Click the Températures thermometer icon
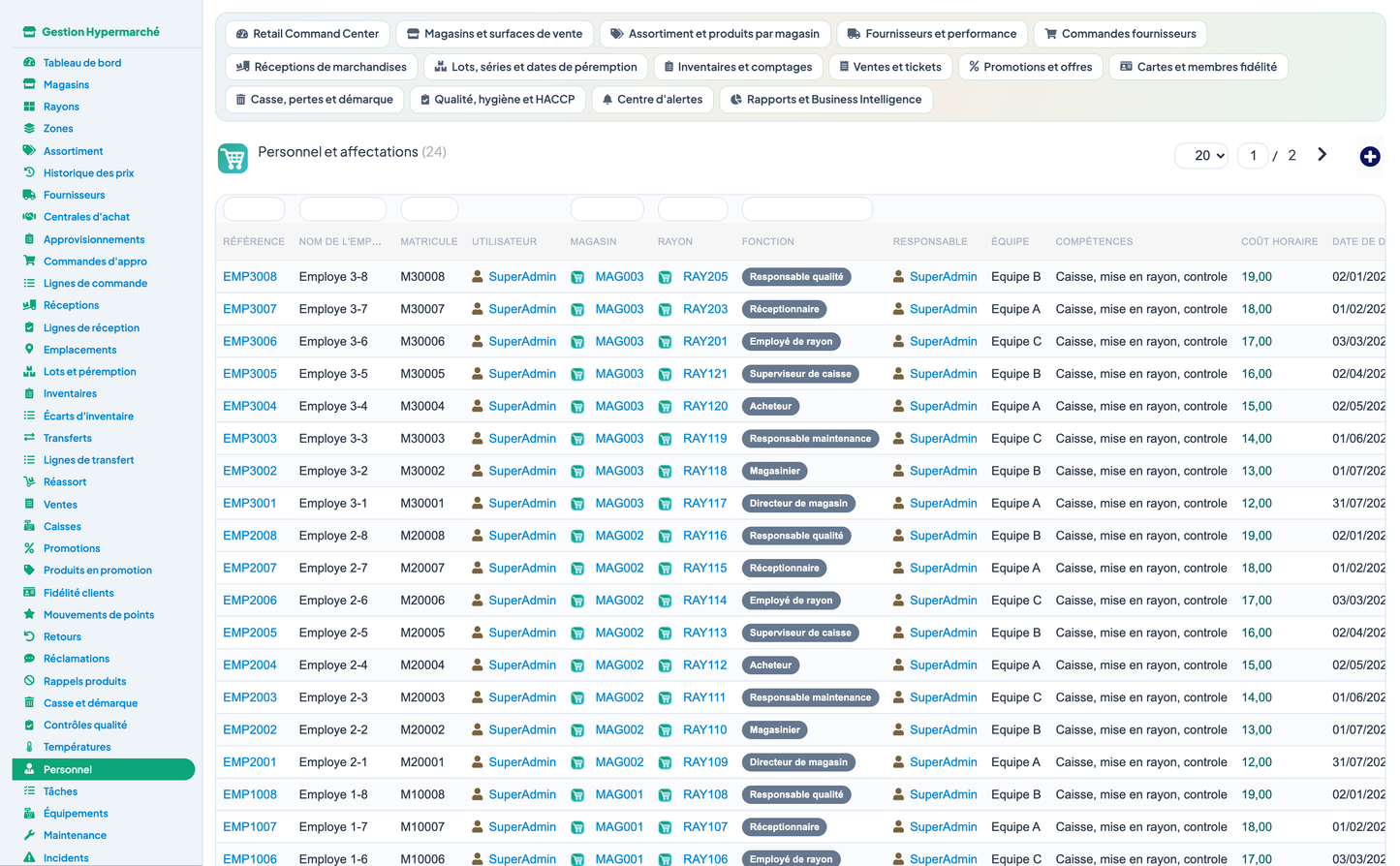Screen dimensions: 1400x866 29,747
